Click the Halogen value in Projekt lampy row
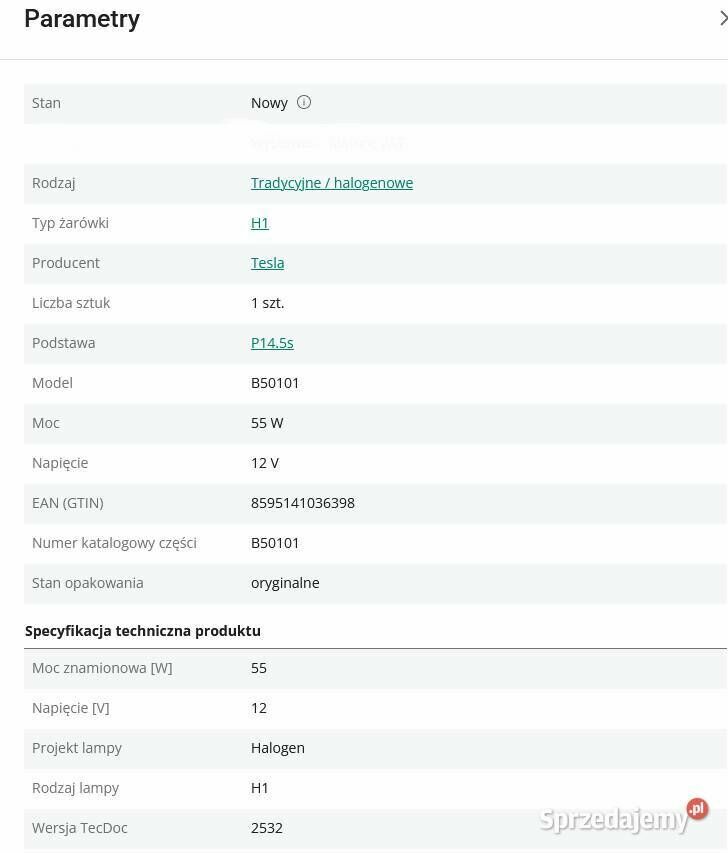 (278, 748)
